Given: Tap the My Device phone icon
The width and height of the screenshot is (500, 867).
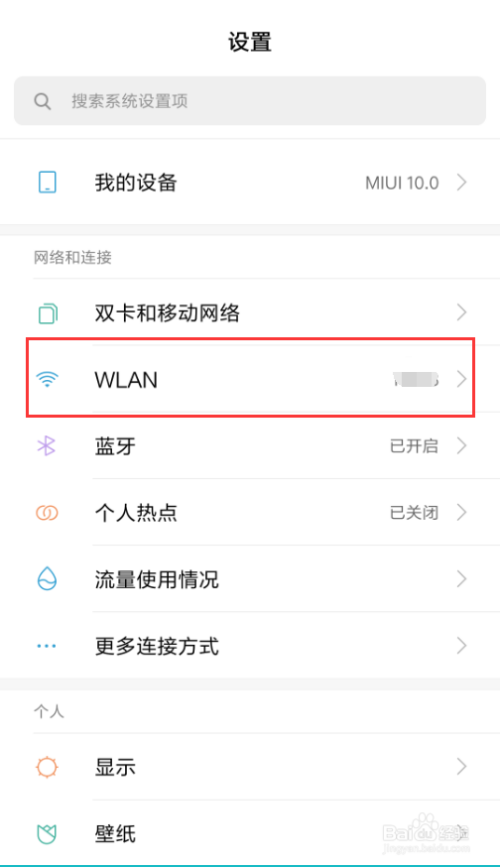Looking at the screenshot, I should coord(47,182).
